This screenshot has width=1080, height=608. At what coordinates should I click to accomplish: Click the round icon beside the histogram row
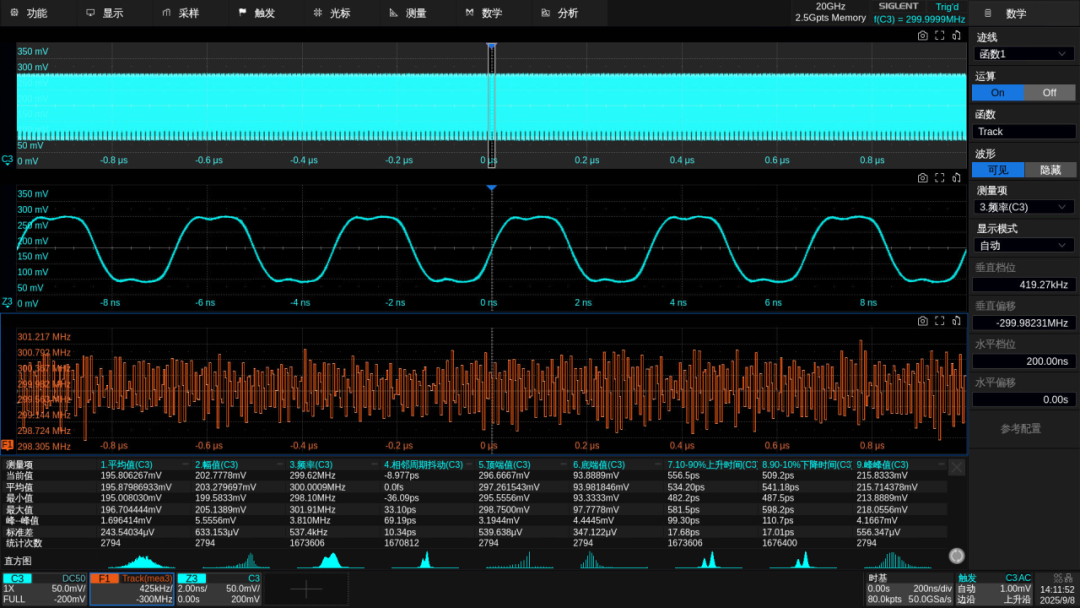tap(957, 556)
